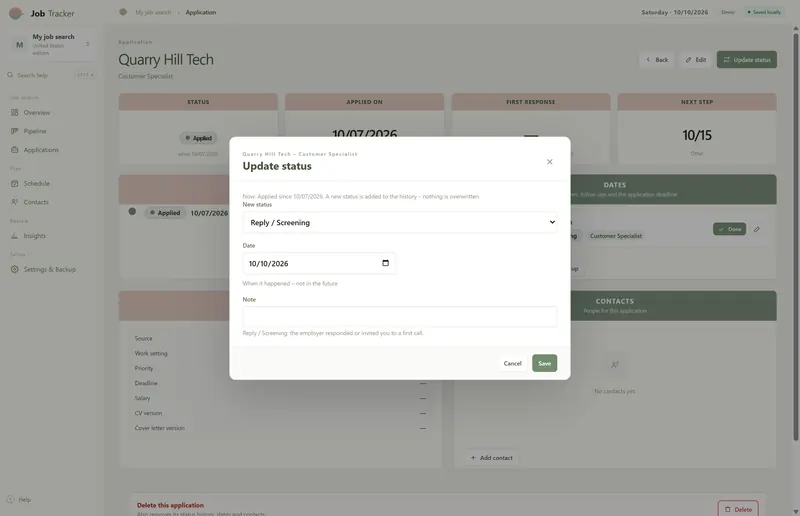Click the No contacts yet icon
800x516 pixels.
click(615, 365)
